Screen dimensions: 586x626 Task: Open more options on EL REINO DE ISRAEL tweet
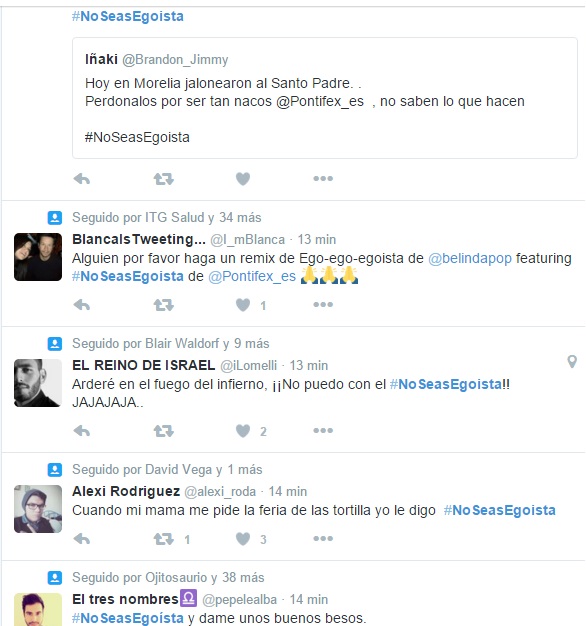pos(323,430)
